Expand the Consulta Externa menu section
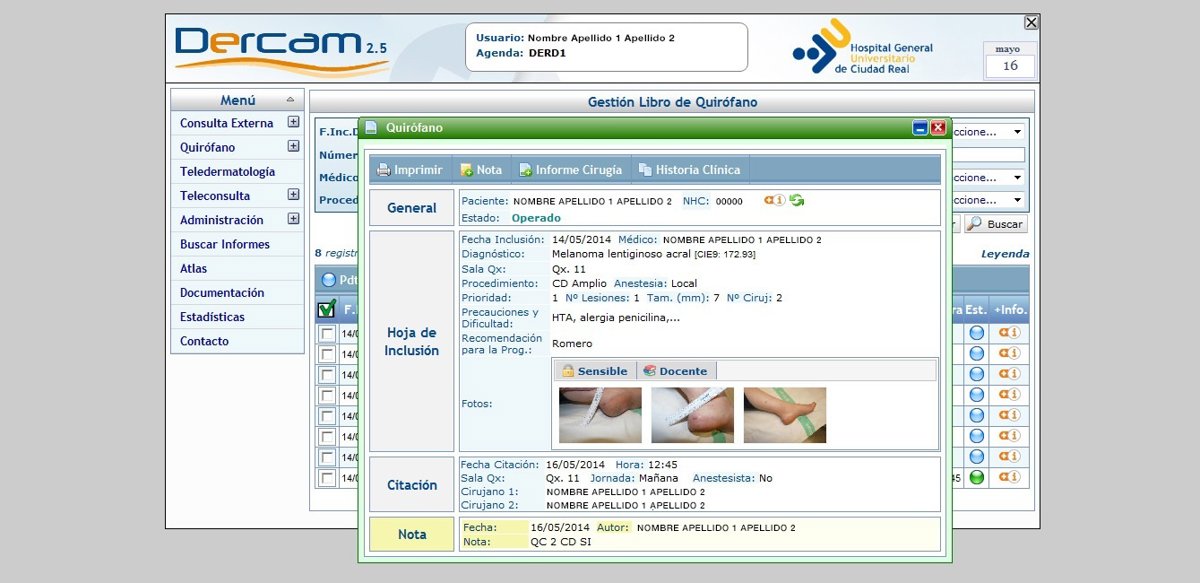Screen dimensions: 1200x583 pos(293,123)
